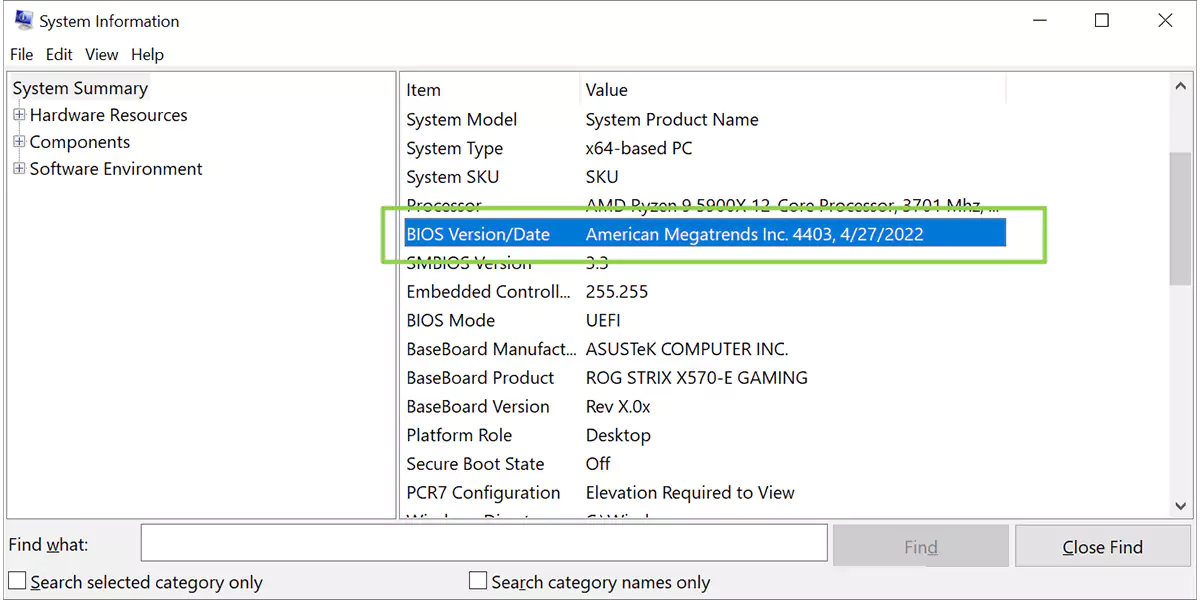Focus the Find what input field
1200x600 pixels.
point(484,543)
